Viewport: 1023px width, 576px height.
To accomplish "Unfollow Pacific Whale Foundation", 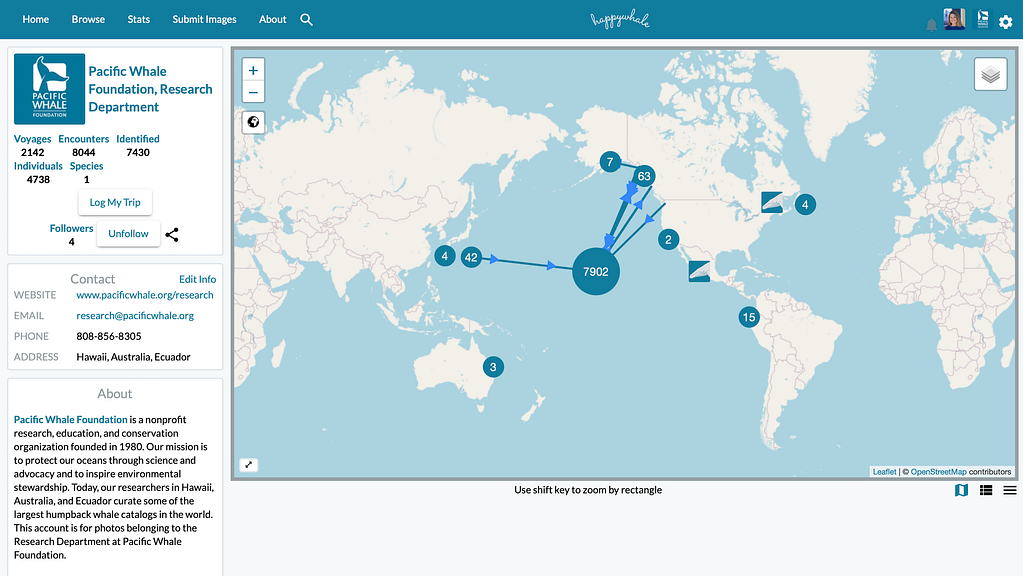I will click(129, 234).
